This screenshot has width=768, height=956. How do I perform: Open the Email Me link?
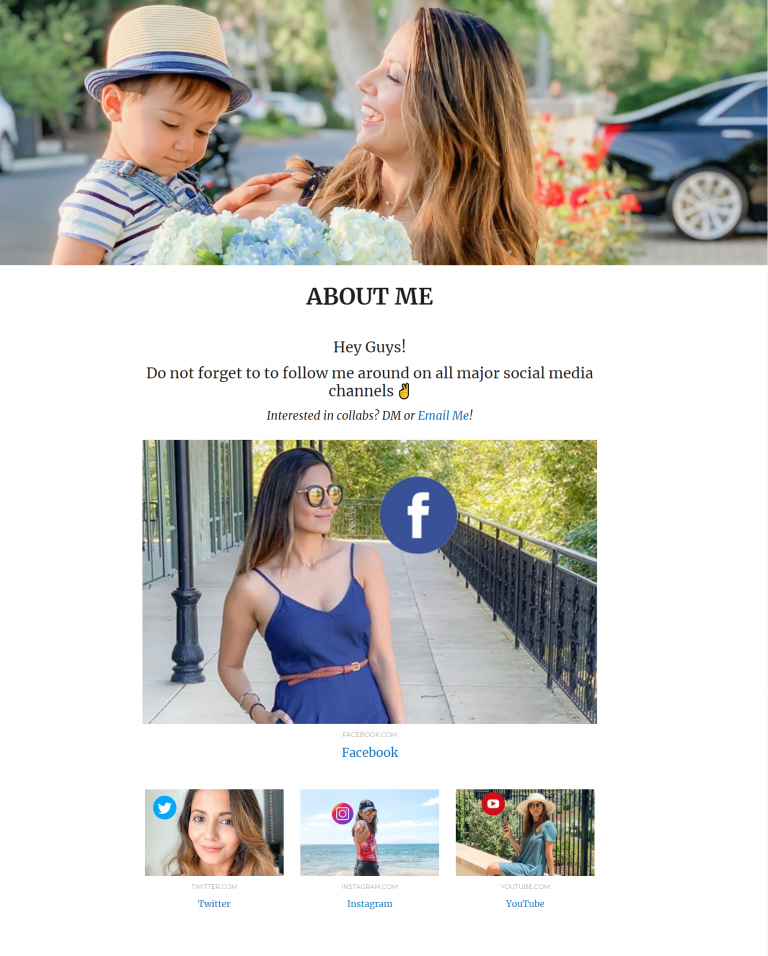(443, 415)
